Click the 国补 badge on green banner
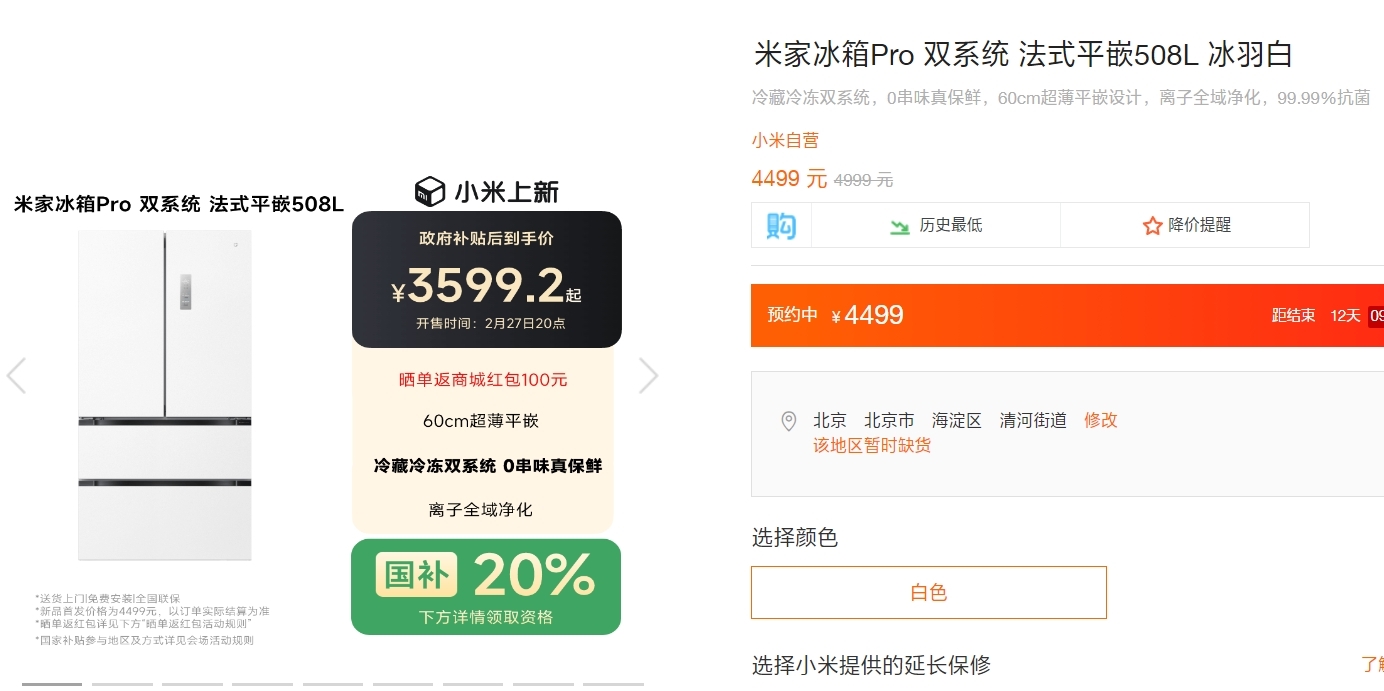The image size is (1384, 691). [416, 574]
